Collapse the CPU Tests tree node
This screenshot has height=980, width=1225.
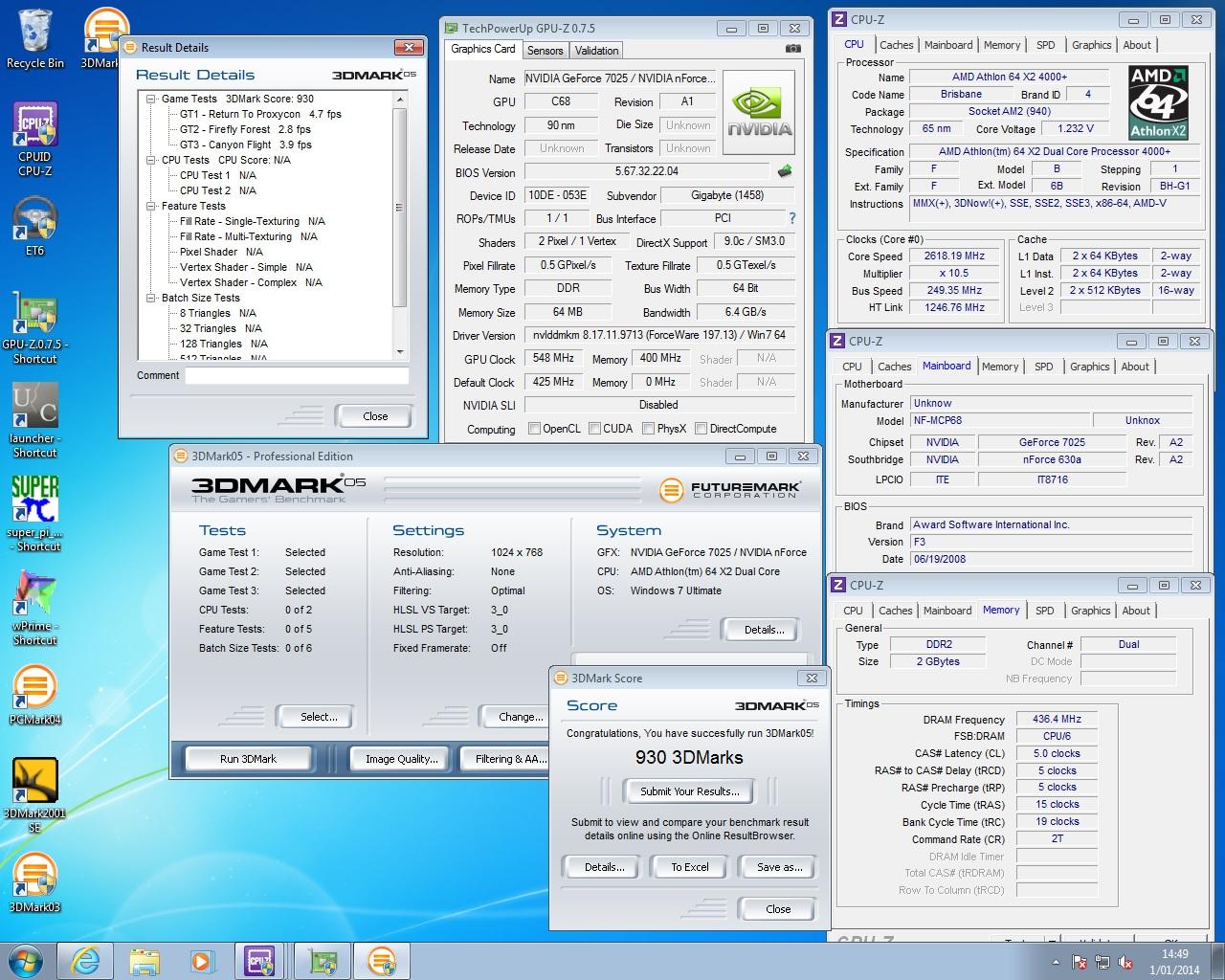pos(151,160)
